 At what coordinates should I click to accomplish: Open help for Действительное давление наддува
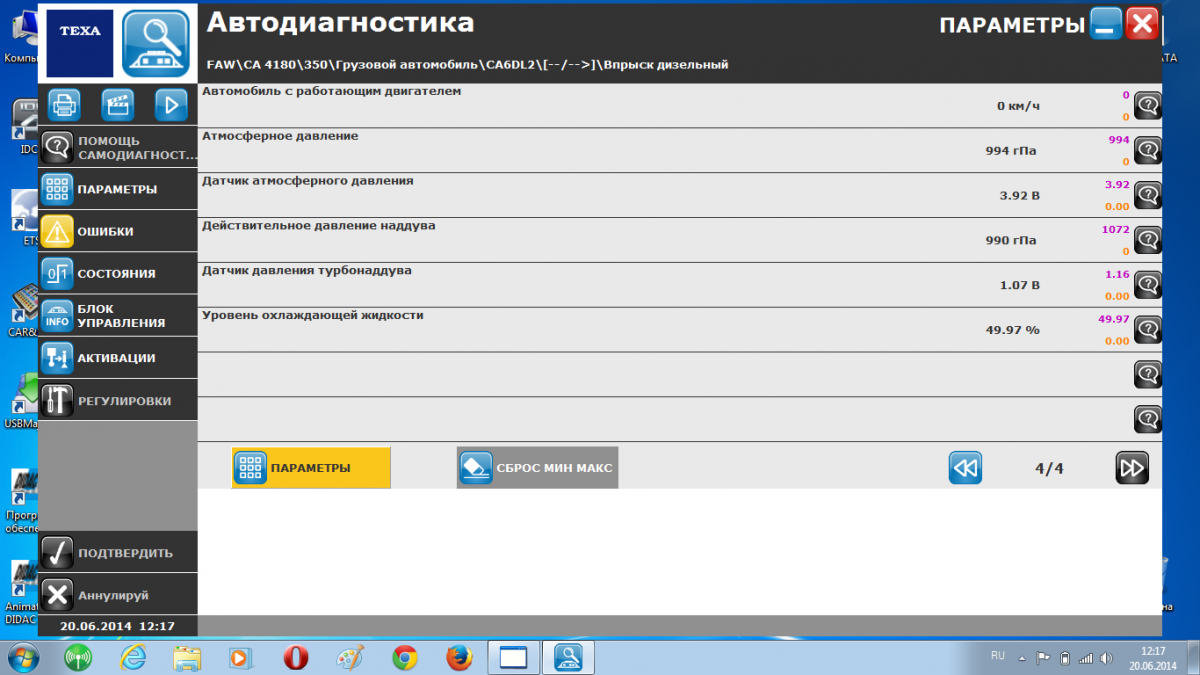click(x=1148, y=240)
